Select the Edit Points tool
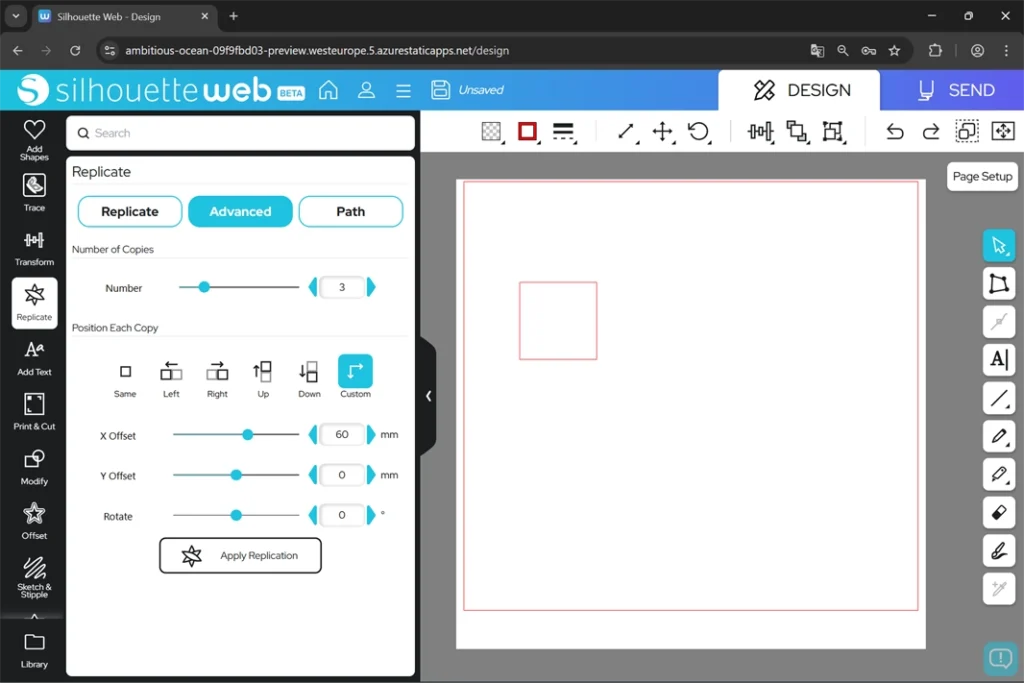1024x683 pixels. point(998,284)
